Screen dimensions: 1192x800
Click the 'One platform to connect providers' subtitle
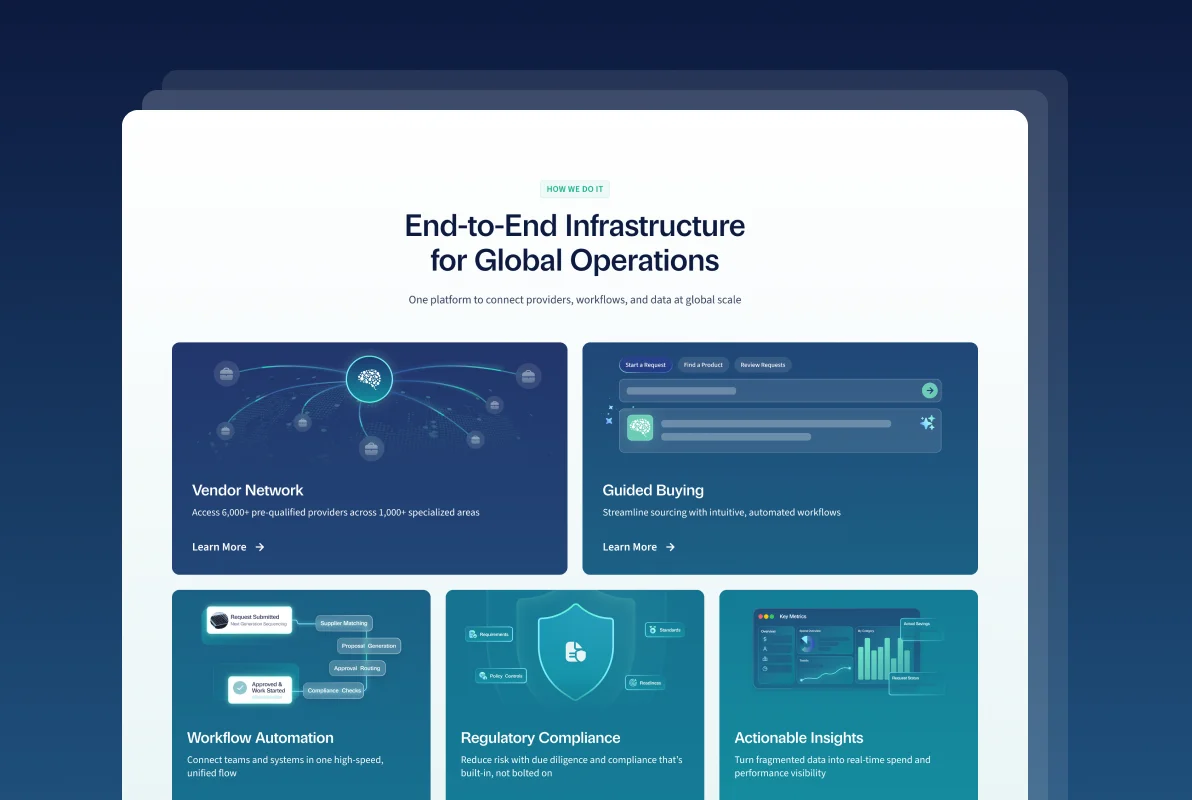coord(575,300)
